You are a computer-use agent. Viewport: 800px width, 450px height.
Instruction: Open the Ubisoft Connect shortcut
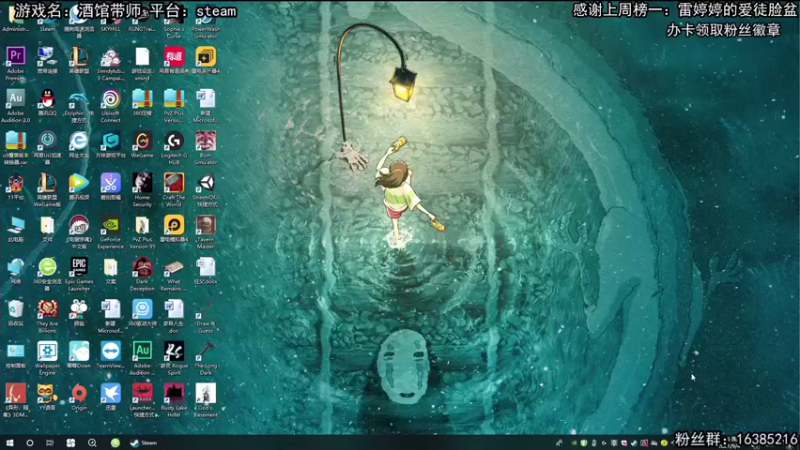[110, 99]
